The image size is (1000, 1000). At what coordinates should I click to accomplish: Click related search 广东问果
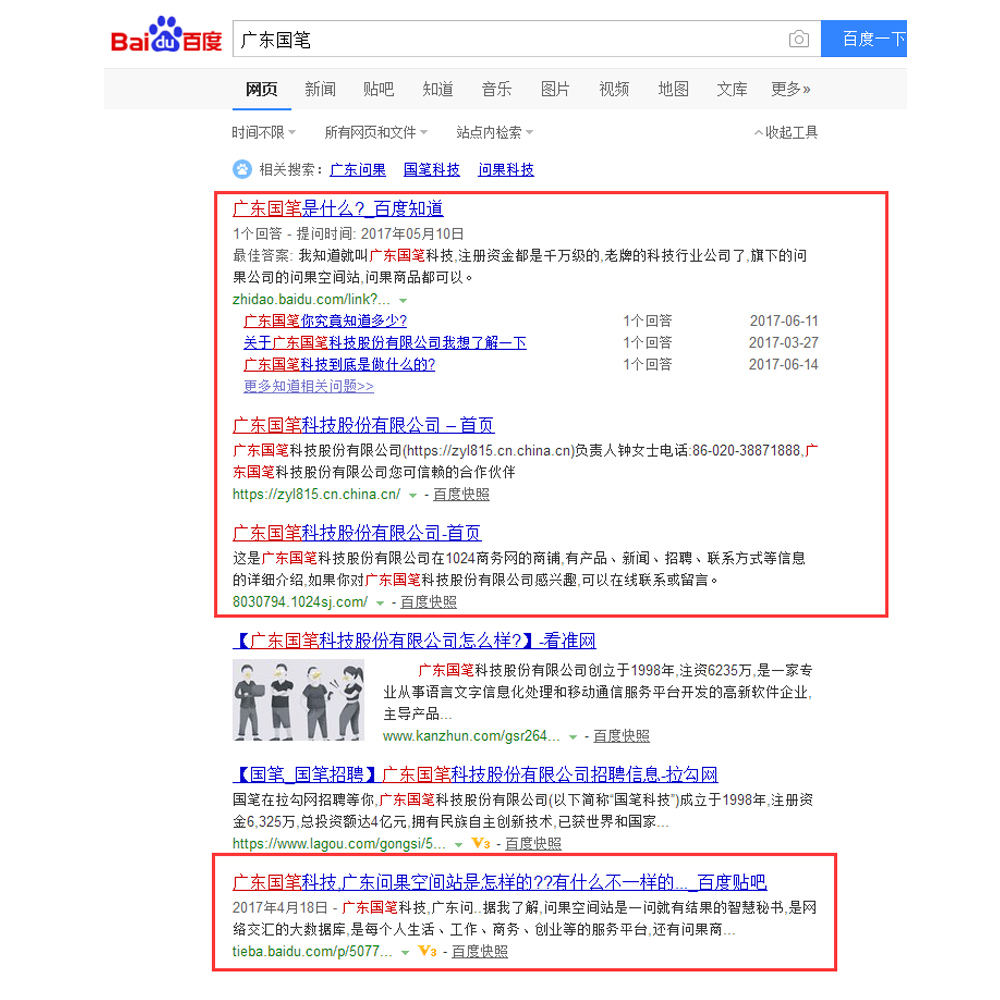point(358,170)
